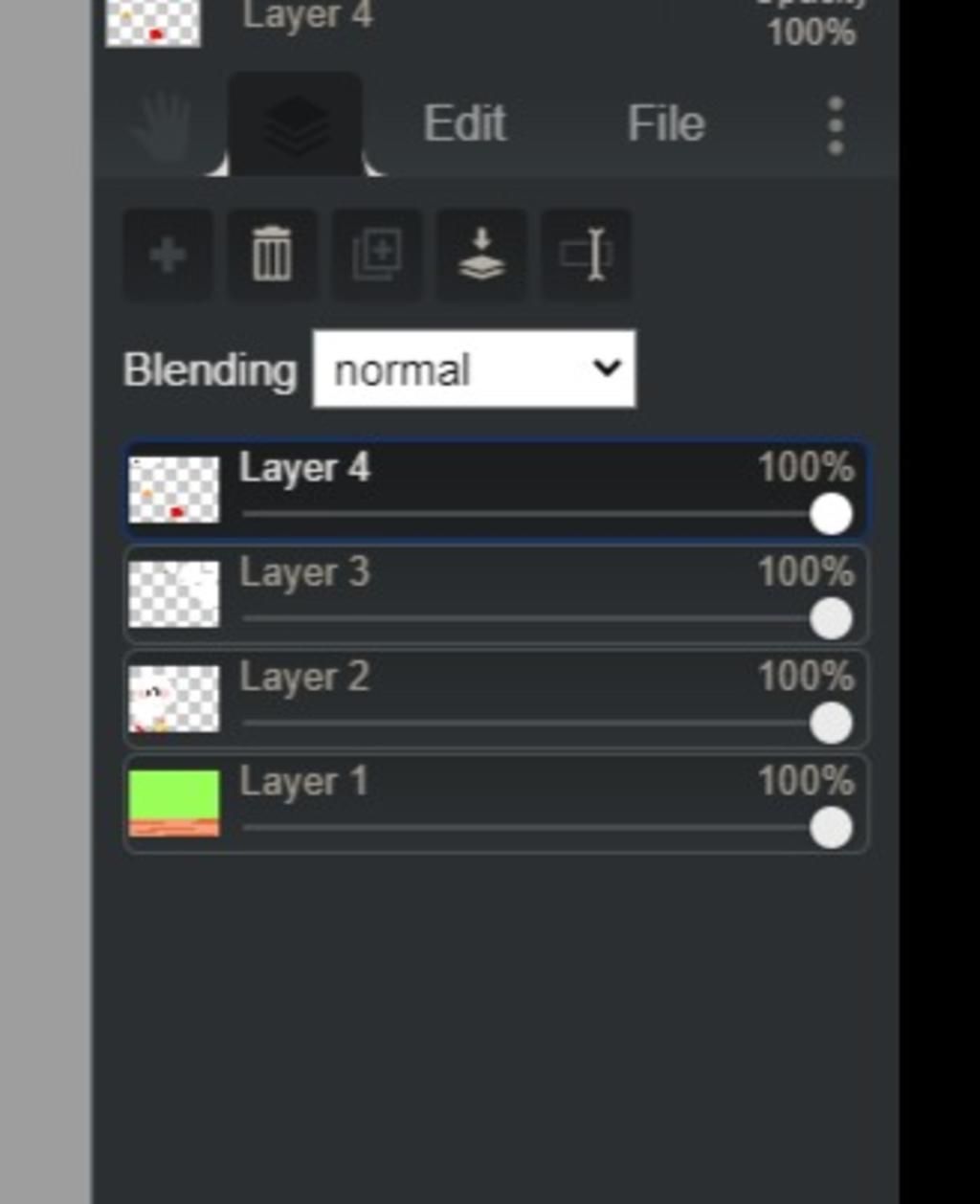Open the layers tab with stack icon
The image size is (980, 1204).
pos(296,125)
